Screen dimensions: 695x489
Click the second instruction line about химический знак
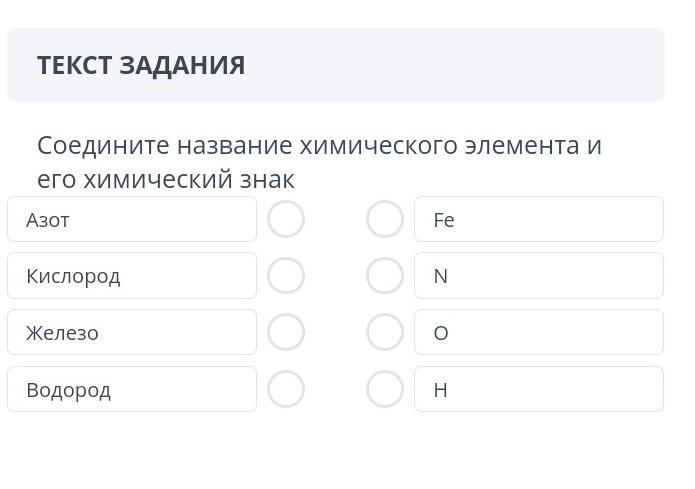coord(166,180)
